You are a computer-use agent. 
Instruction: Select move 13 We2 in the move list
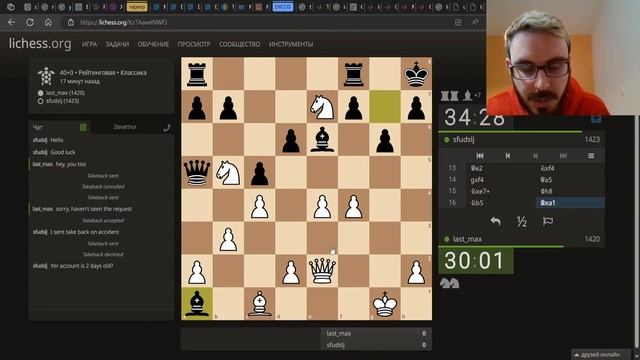(x=501, y=168)
